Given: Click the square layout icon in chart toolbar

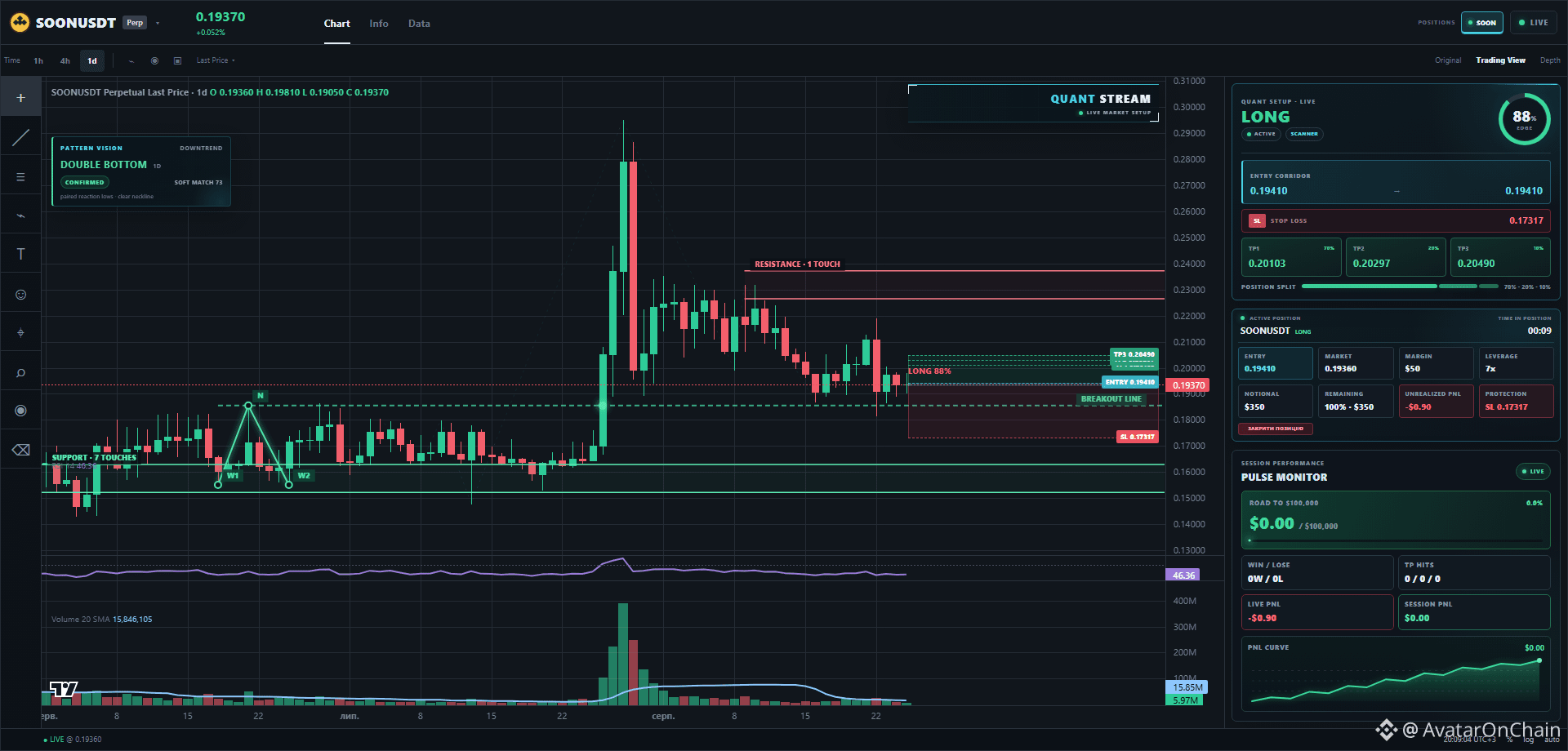Looking at the screenshot, I should click(177, 60).
